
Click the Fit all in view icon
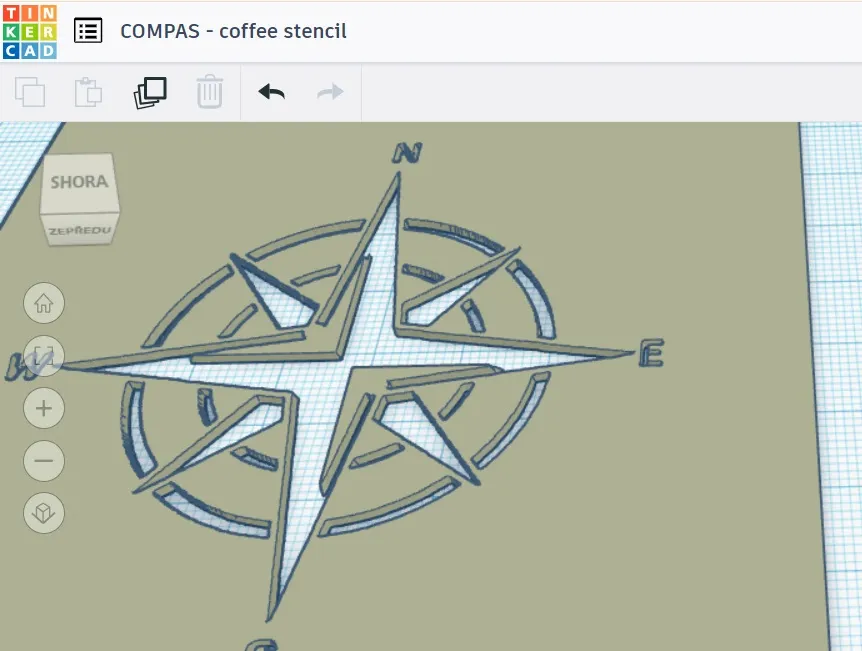click(43, 356)
